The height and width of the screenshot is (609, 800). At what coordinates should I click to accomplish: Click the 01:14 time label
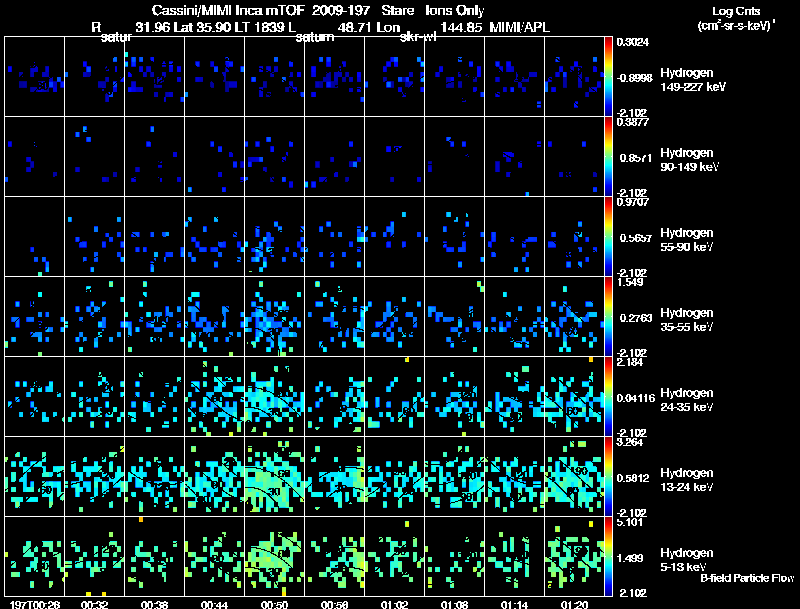pyautogui.click(x=514, y=604)
